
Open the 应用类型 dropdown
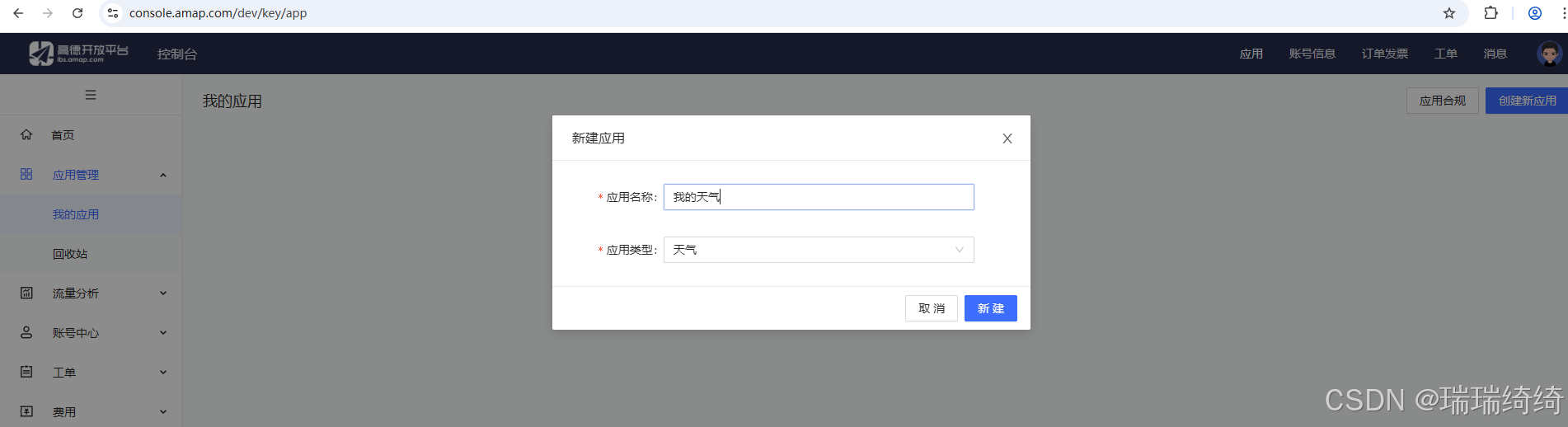point(819,250)
